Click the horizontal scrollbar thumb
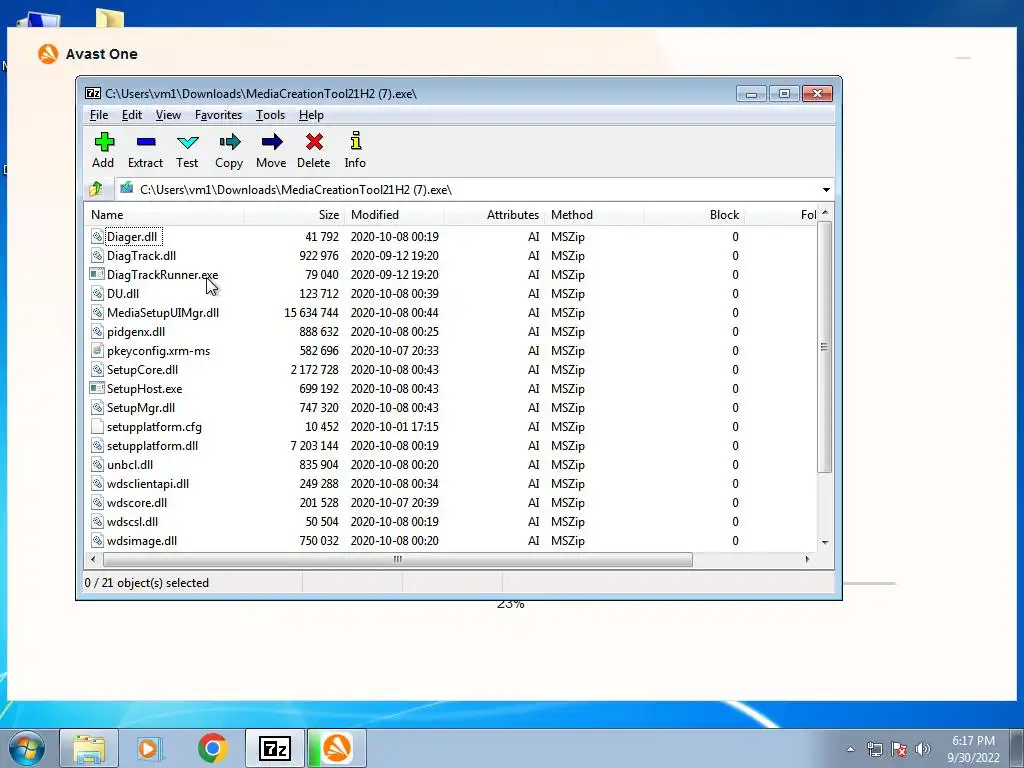 398,560
